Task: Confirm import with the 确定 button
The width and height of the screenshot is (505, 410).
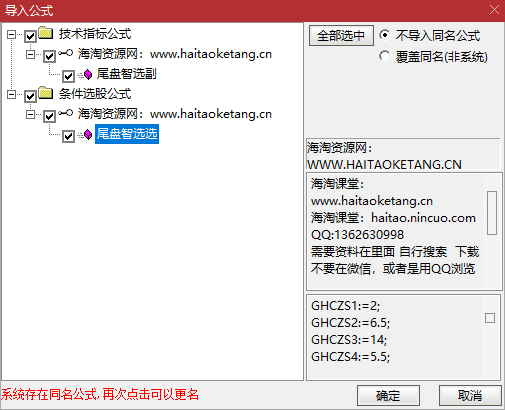Action: point(388,396)
